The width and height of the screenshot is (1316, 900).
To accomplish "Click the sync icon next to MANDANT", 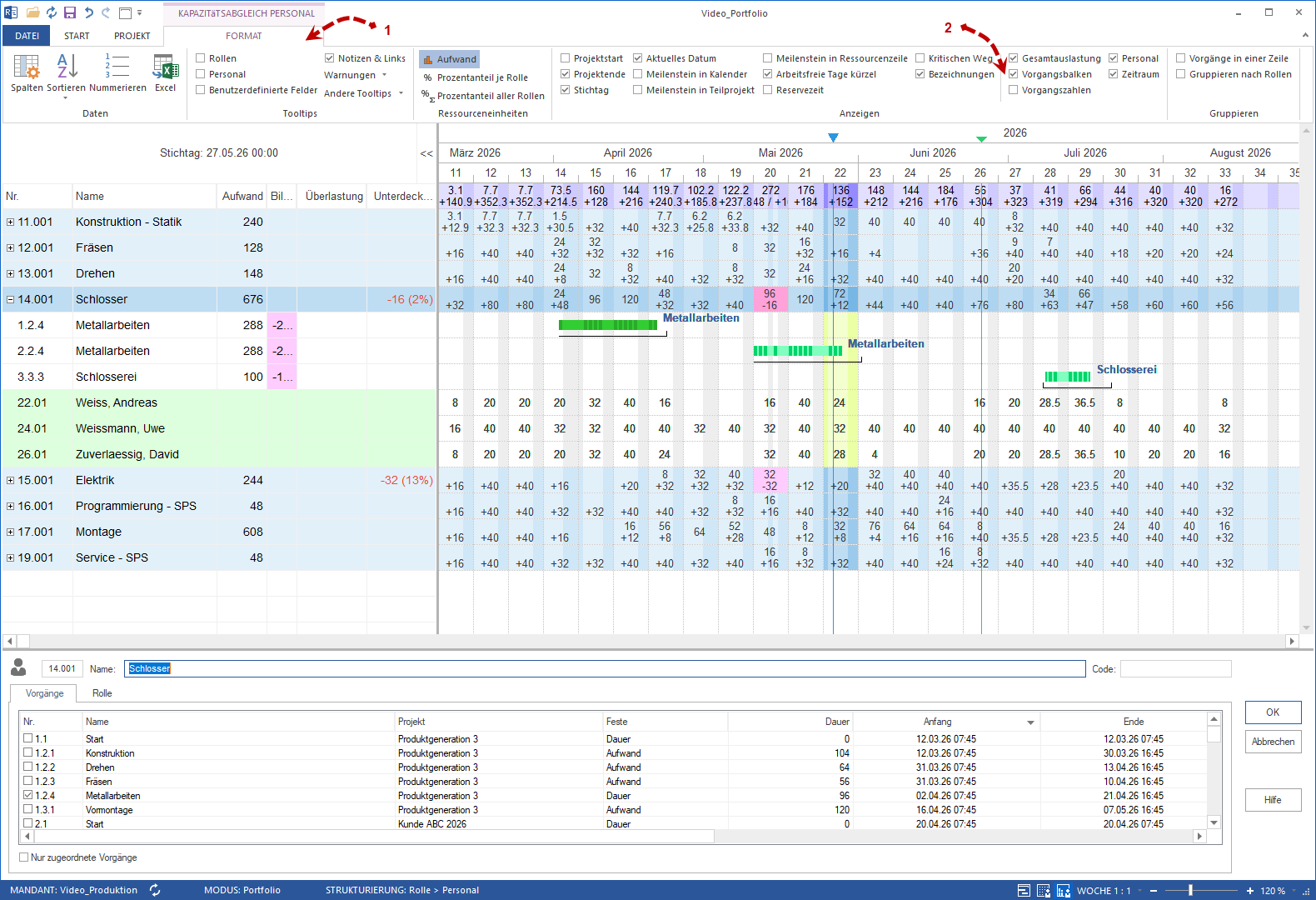I will [155, 890].
